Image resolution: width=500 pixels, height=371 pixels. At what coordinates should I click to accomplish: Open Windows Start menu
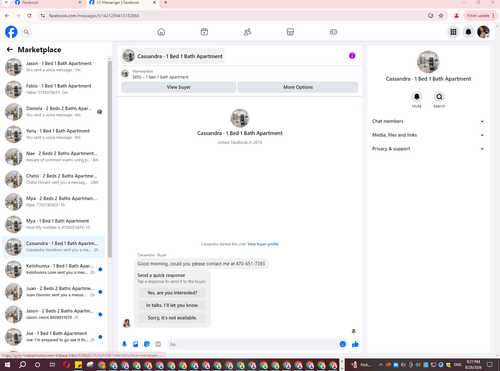pos(7,365)
